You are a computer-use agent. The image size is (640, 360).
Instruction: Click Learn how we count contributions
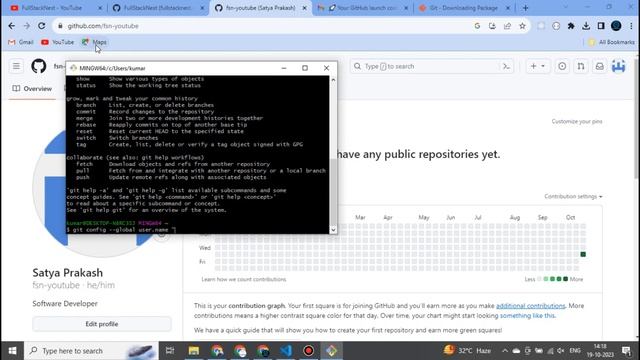click(244, 279)
